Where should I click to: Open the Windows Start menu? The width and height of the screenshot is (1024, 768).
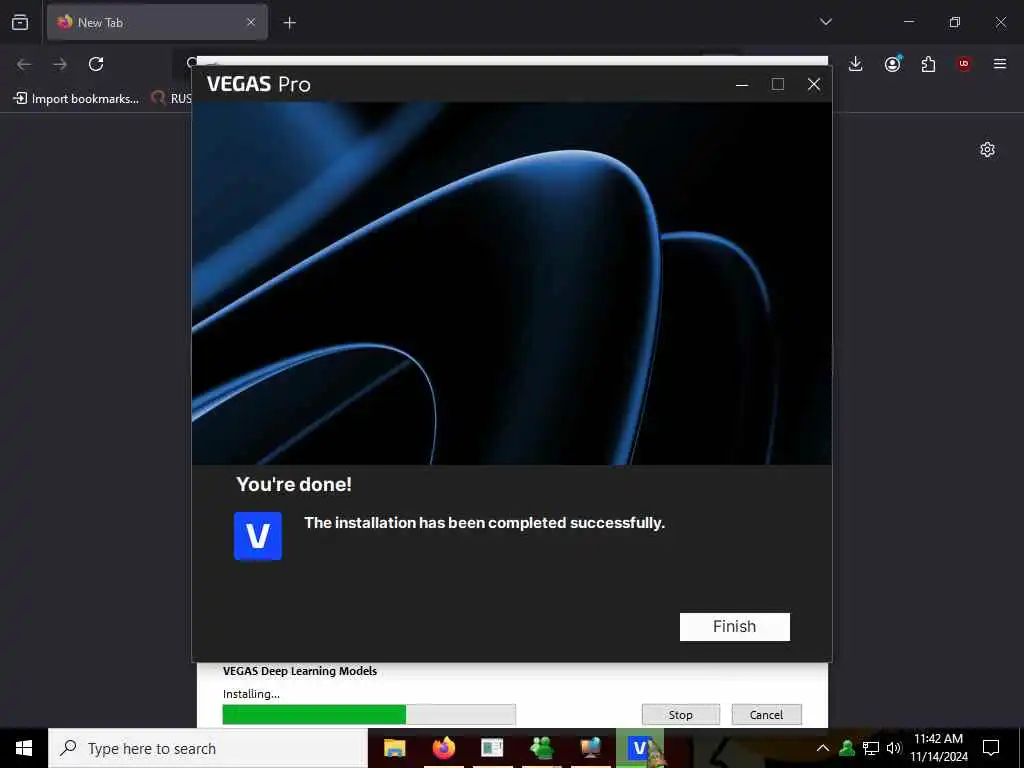pos(24,748)
